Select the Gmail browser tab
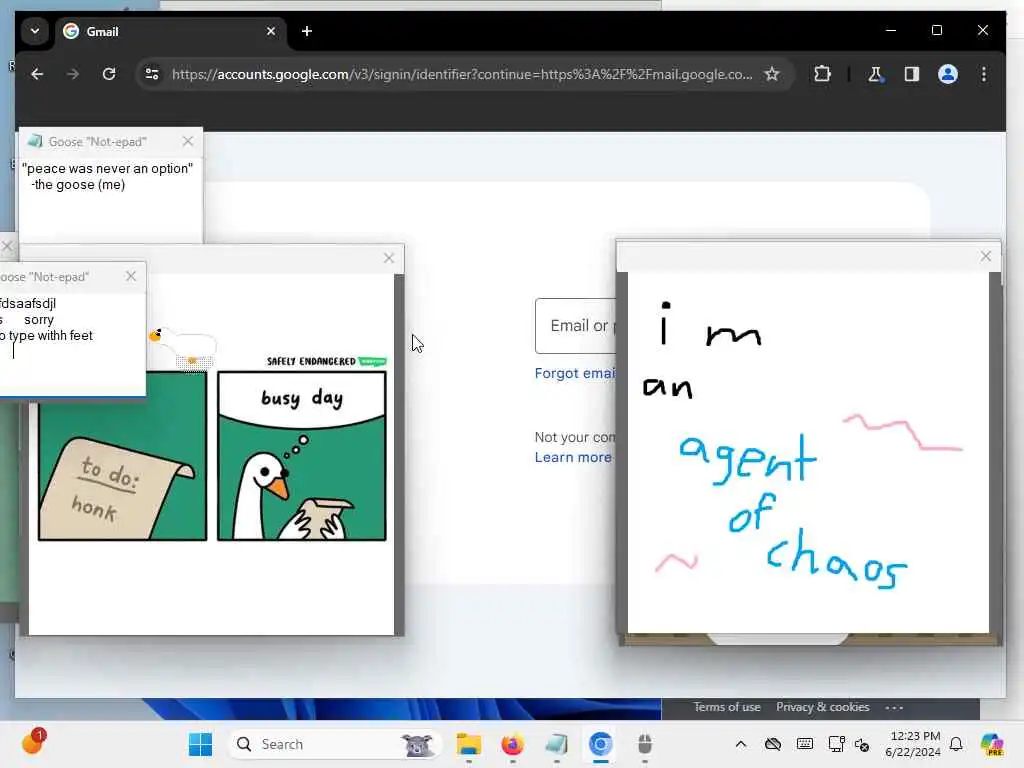 pos(170,31)
